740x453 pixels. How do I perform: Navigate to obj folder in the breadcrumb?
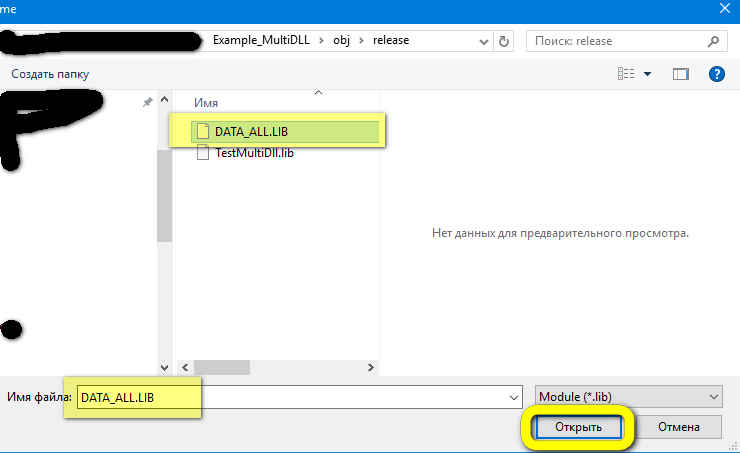(x=343, y=41)
